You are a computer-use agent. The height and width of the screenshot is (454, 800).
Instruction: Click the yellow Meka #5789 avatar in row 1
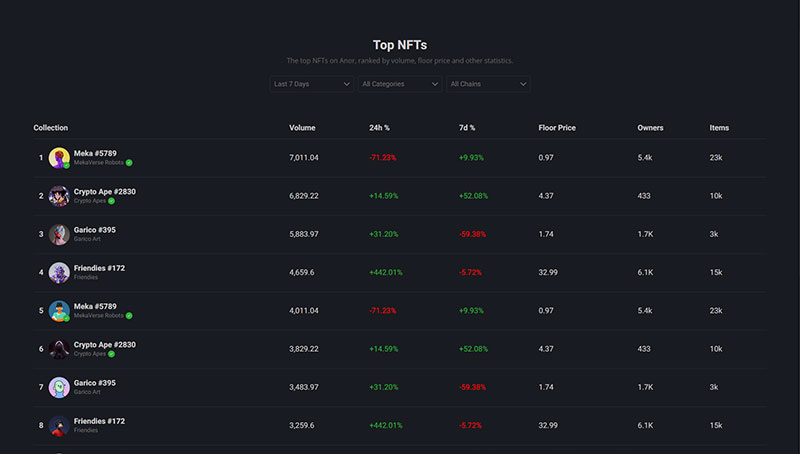click(59, 158)
